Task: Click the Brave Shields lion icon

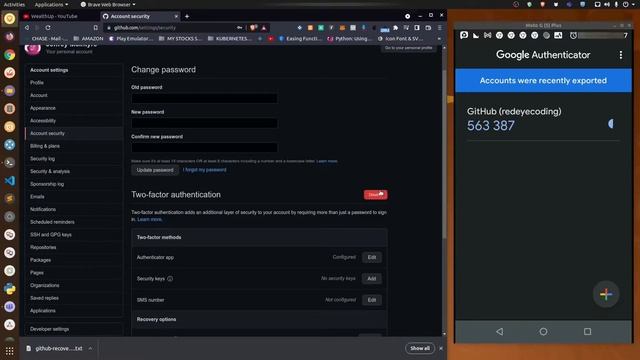Action: [x=253, y=28]
